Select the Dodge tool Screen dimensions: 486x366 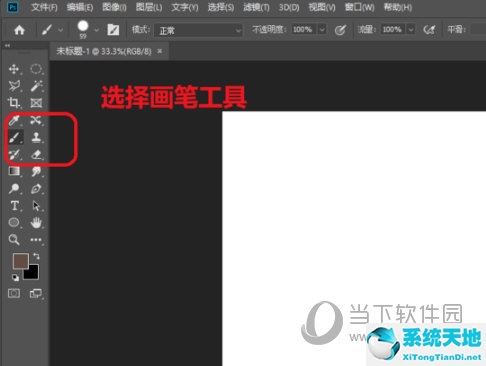click(14, 189)
